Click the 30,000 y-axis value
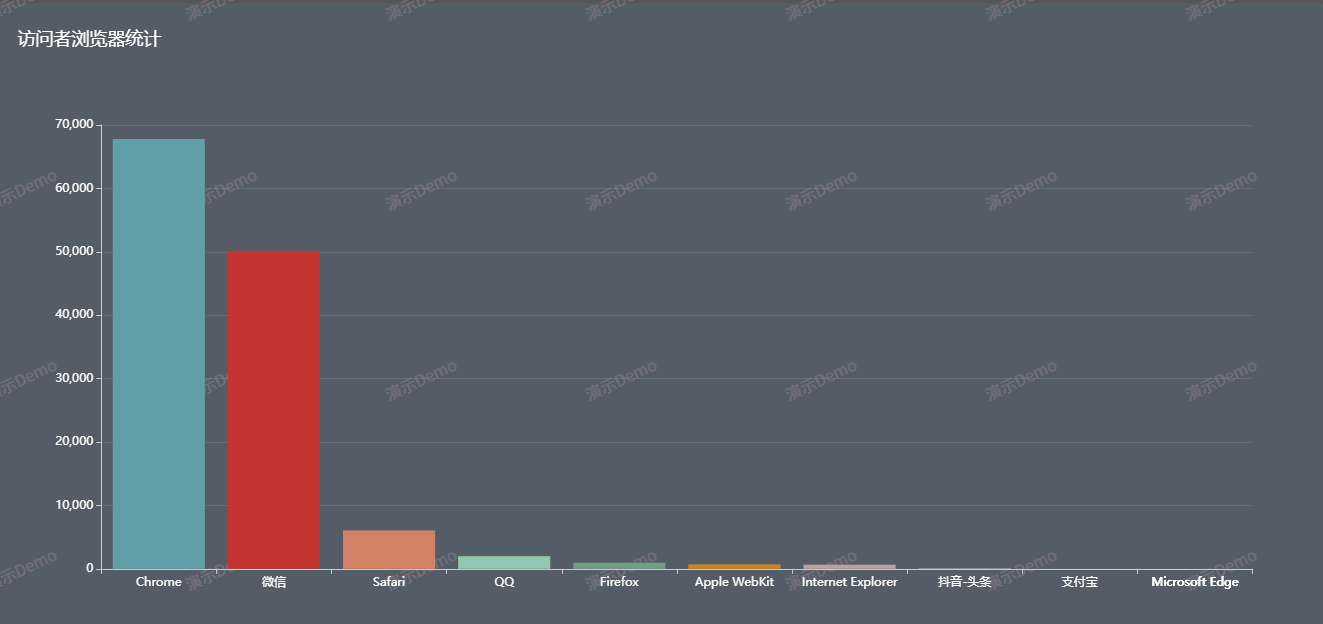The width and height of the screenshot is (1323, 624). coord(74,378)
